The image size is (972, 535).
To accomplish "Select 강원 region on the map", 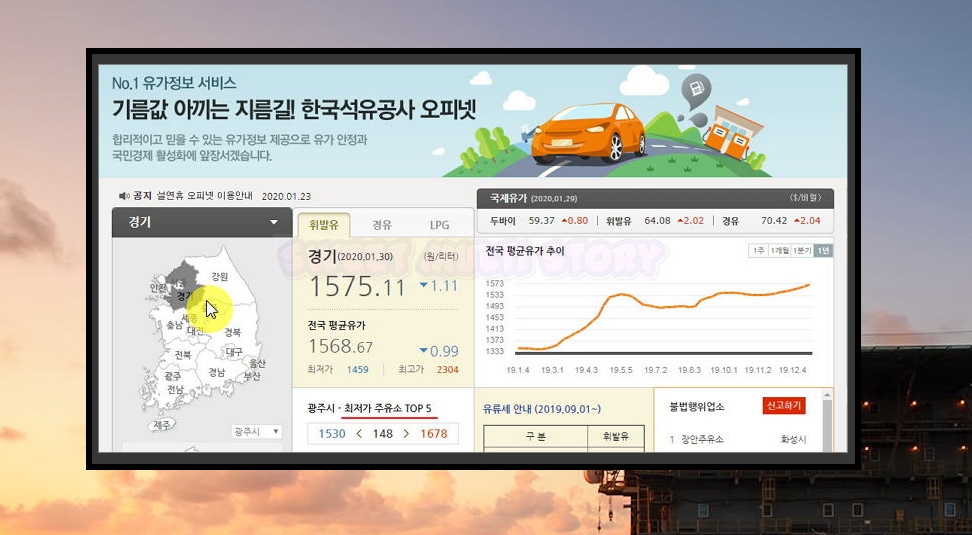I will [x=219, y=276].
